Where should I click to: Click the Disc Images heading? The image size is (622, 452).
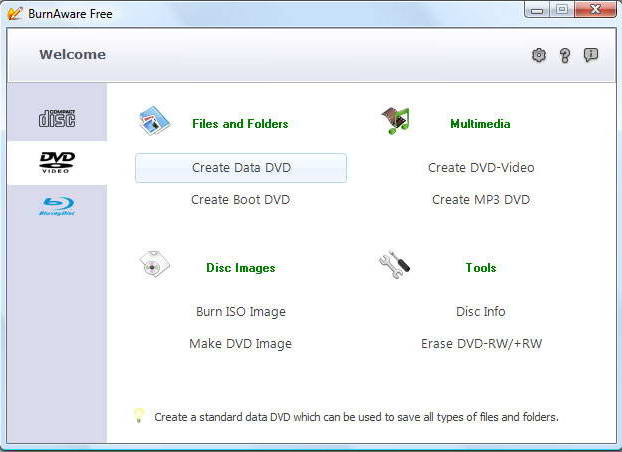(x=240, y=268)
